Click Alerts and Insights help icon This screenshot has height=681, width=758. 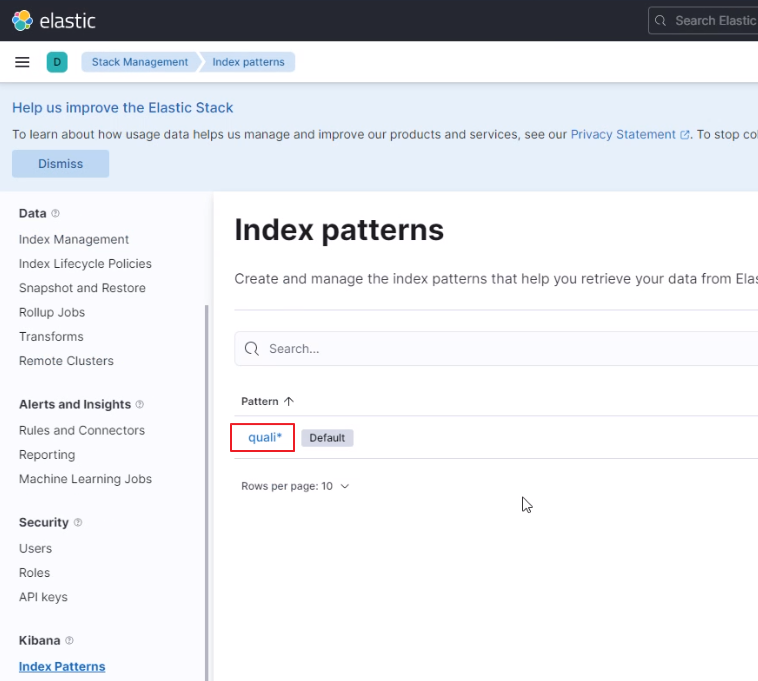pos(140,404)
